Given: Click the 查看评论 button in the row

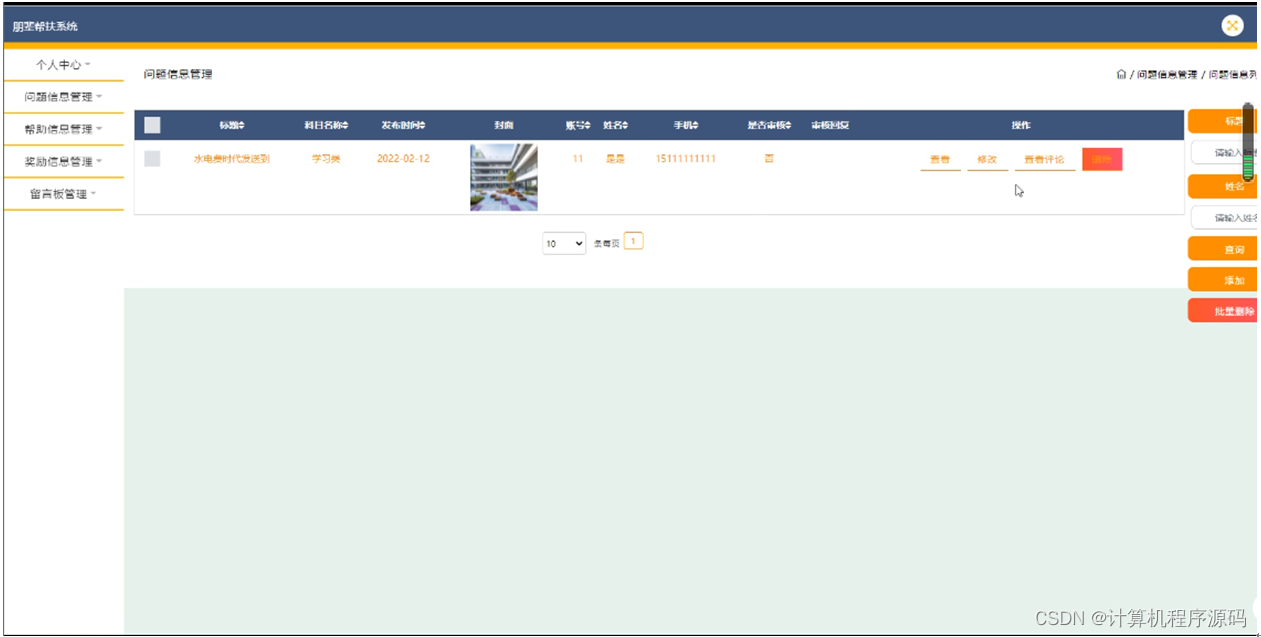Looking at the screenshot, I should point(1044,160).
